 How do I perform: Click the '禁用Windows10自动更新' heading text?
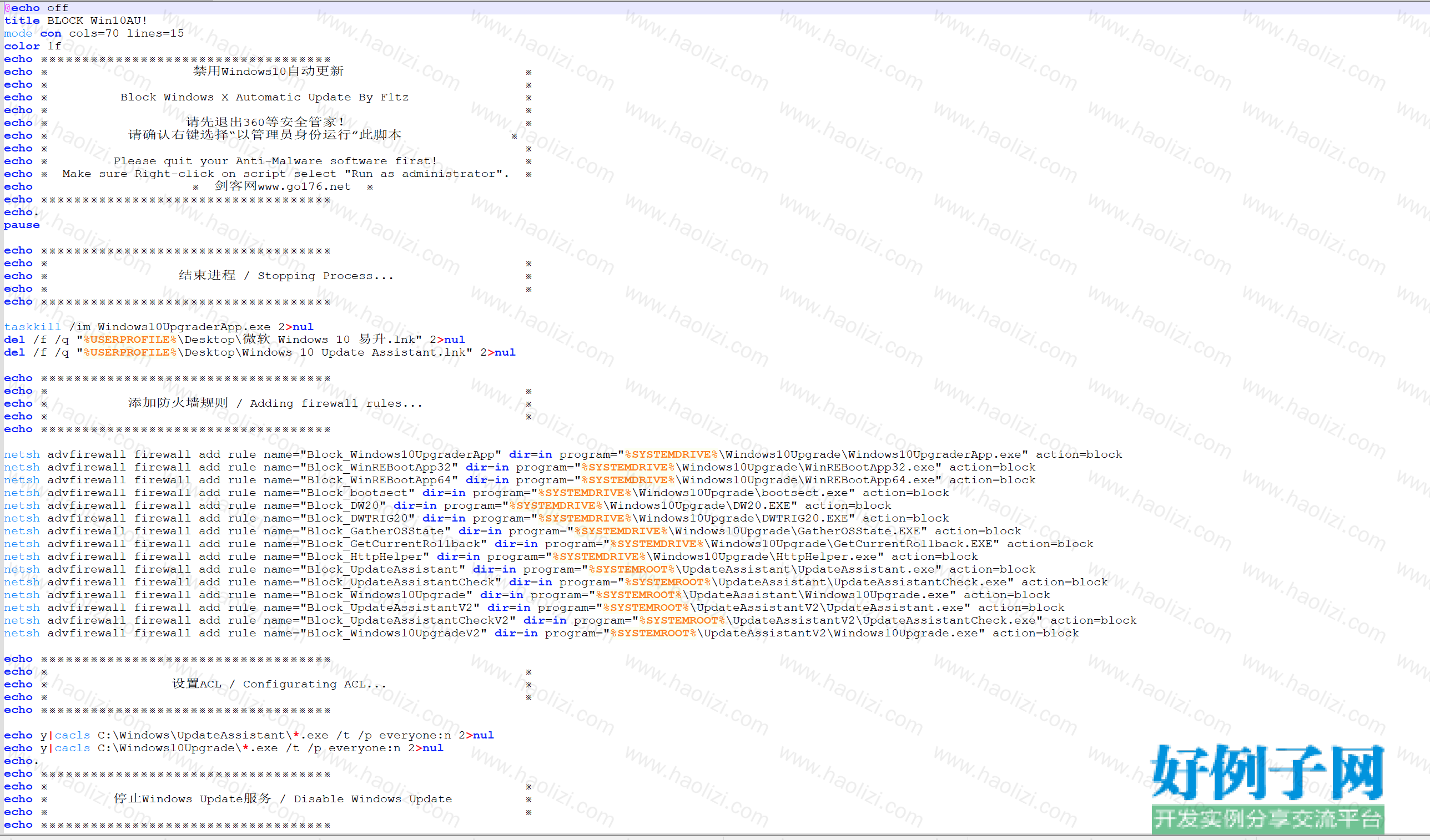[269, 72]
